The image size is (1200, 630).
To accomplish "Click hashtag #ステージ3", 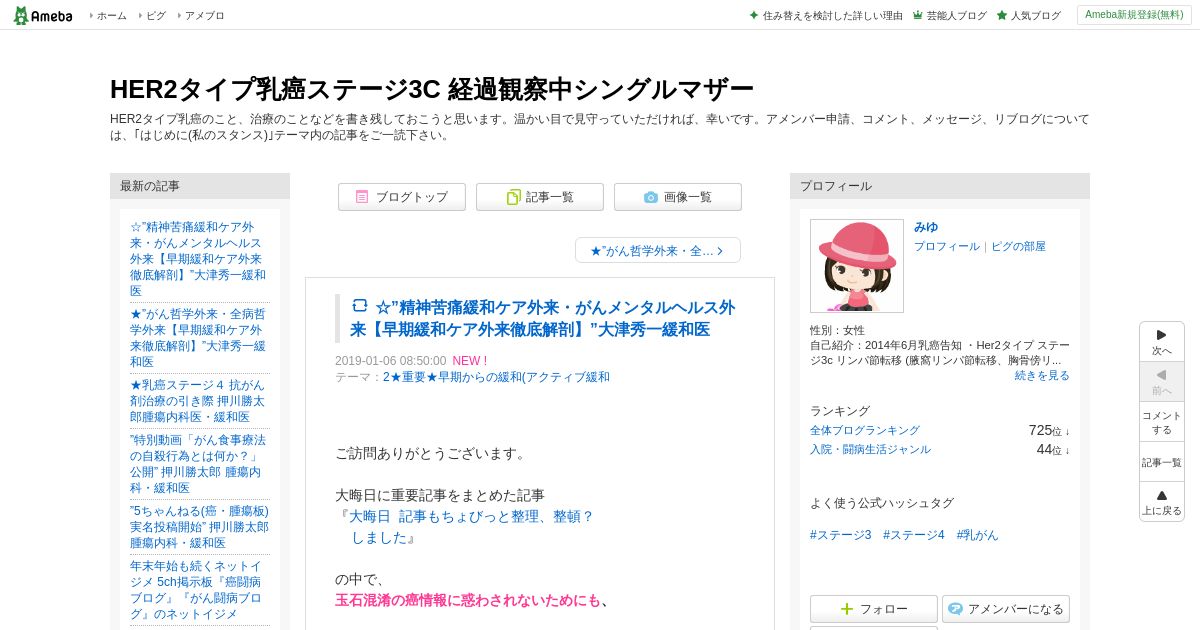I will click(x=841, y=535).
